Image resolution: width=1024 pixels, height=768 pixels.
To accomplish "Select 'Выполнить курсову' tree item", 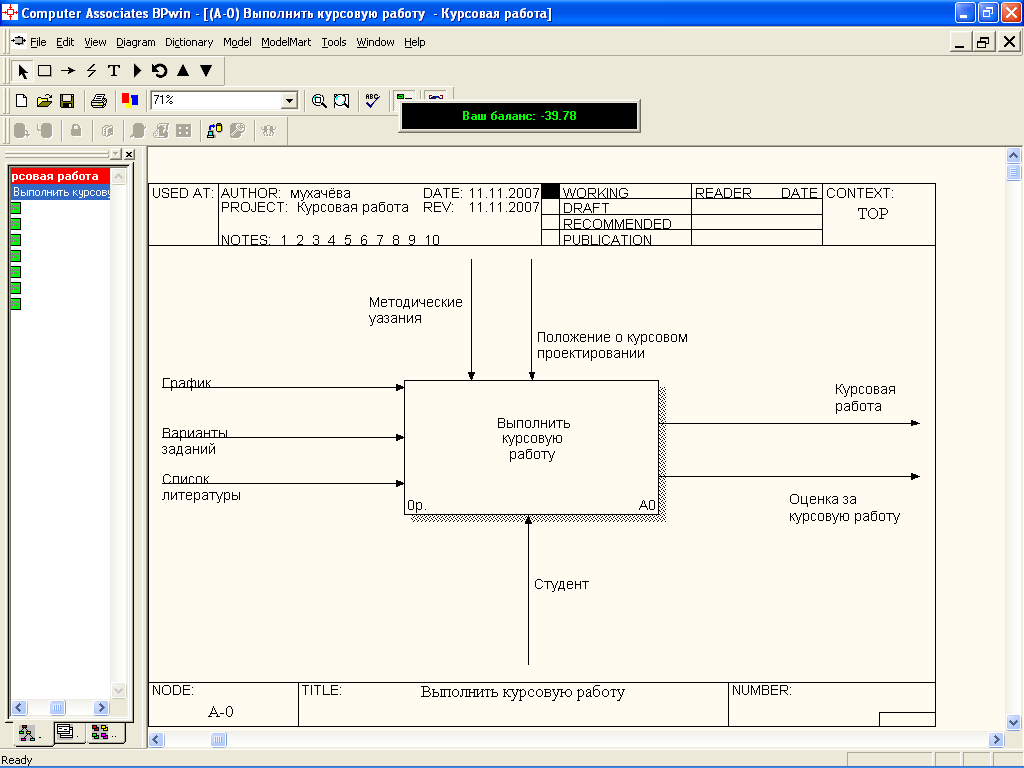I will pos(61,193).
